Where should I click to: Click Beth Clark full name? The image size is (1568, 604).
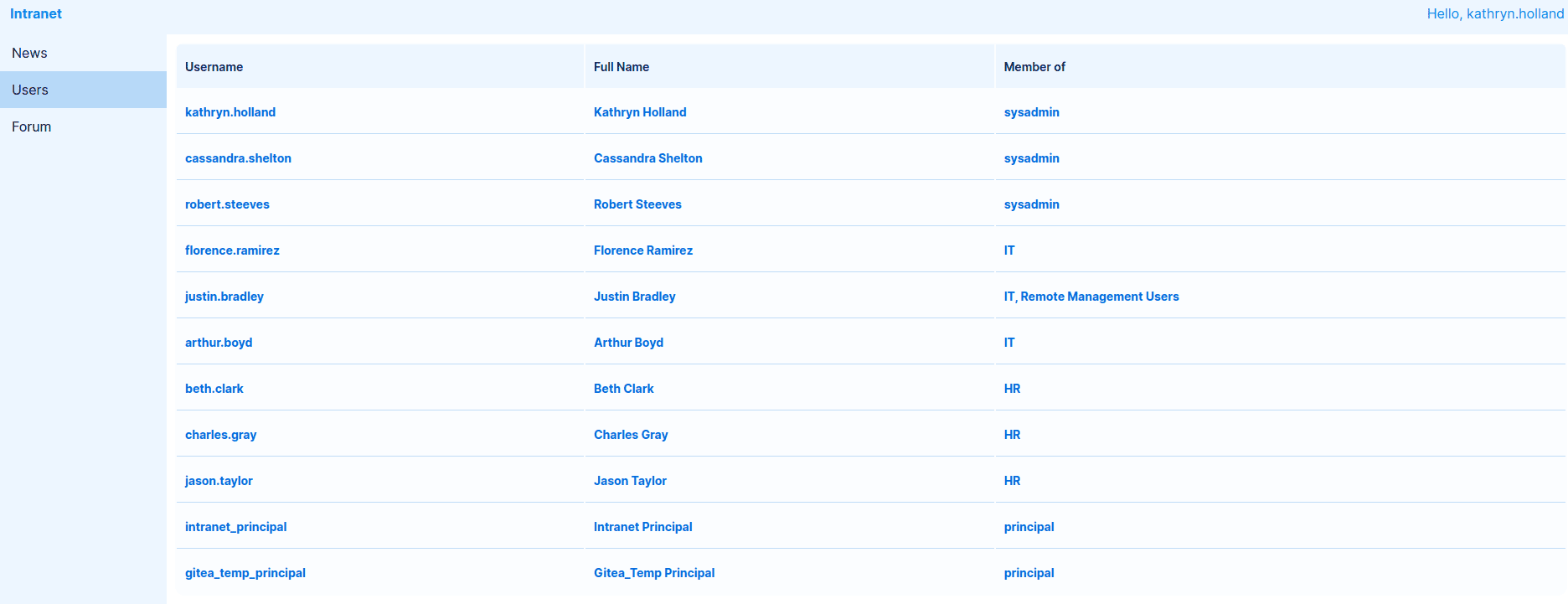pos(623,389)
